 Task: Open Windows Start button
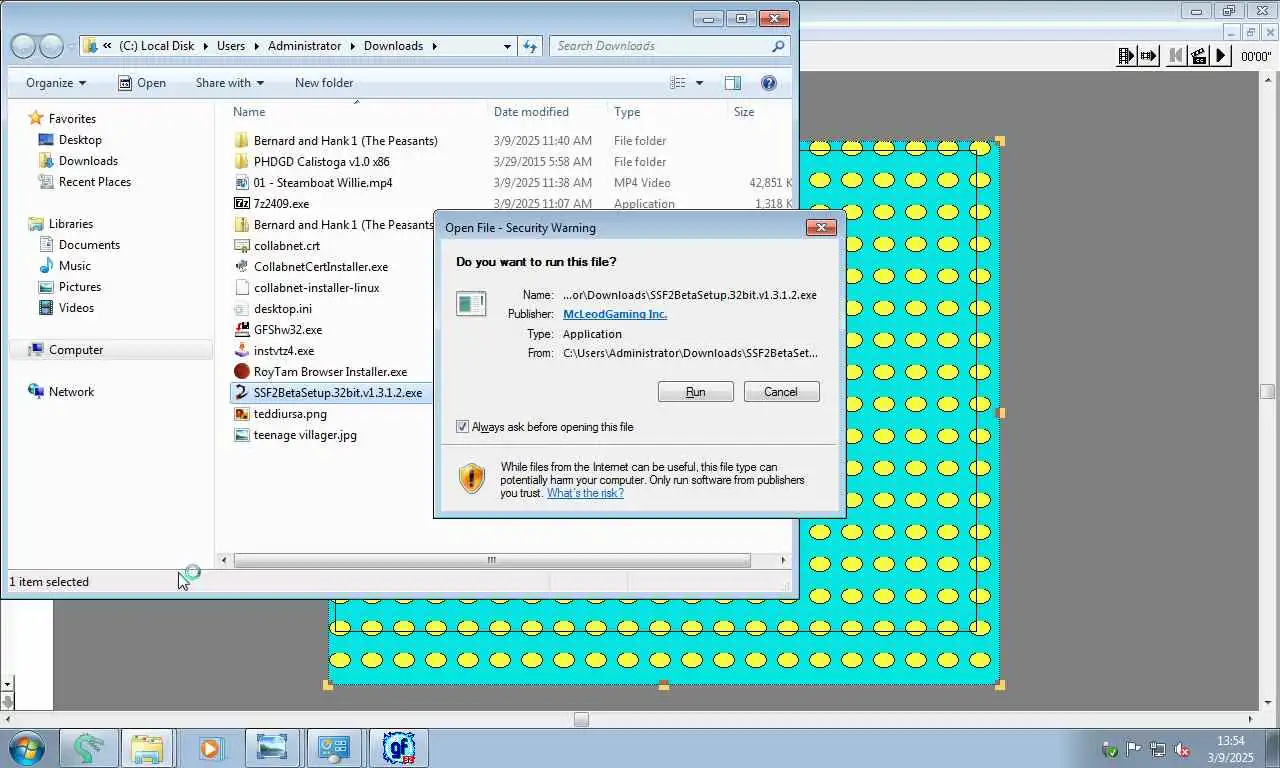pos(26,748)
